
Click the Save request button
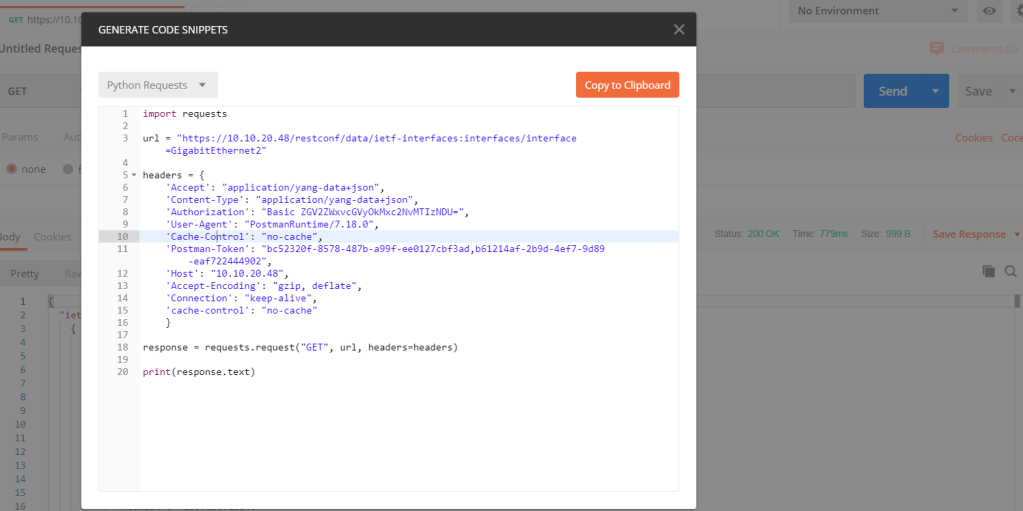tap(978, 91)
